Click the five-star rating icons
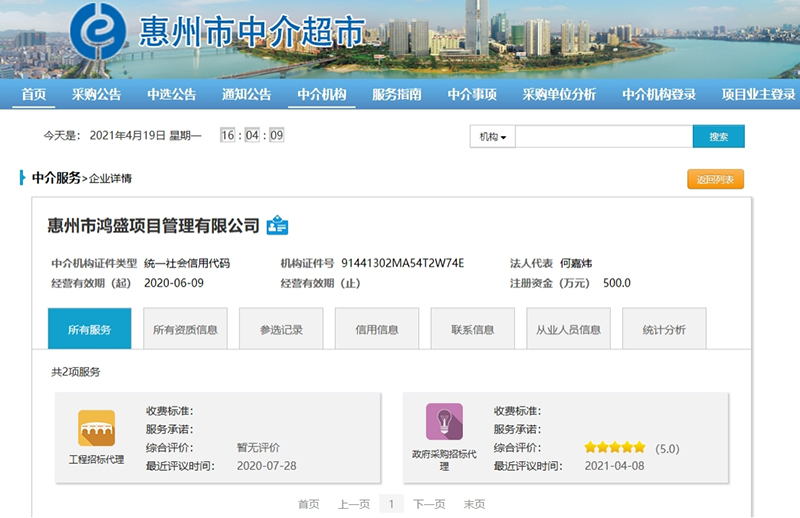Image resolution: width=800 pixels, height=518 pixels. pos(615,448)
